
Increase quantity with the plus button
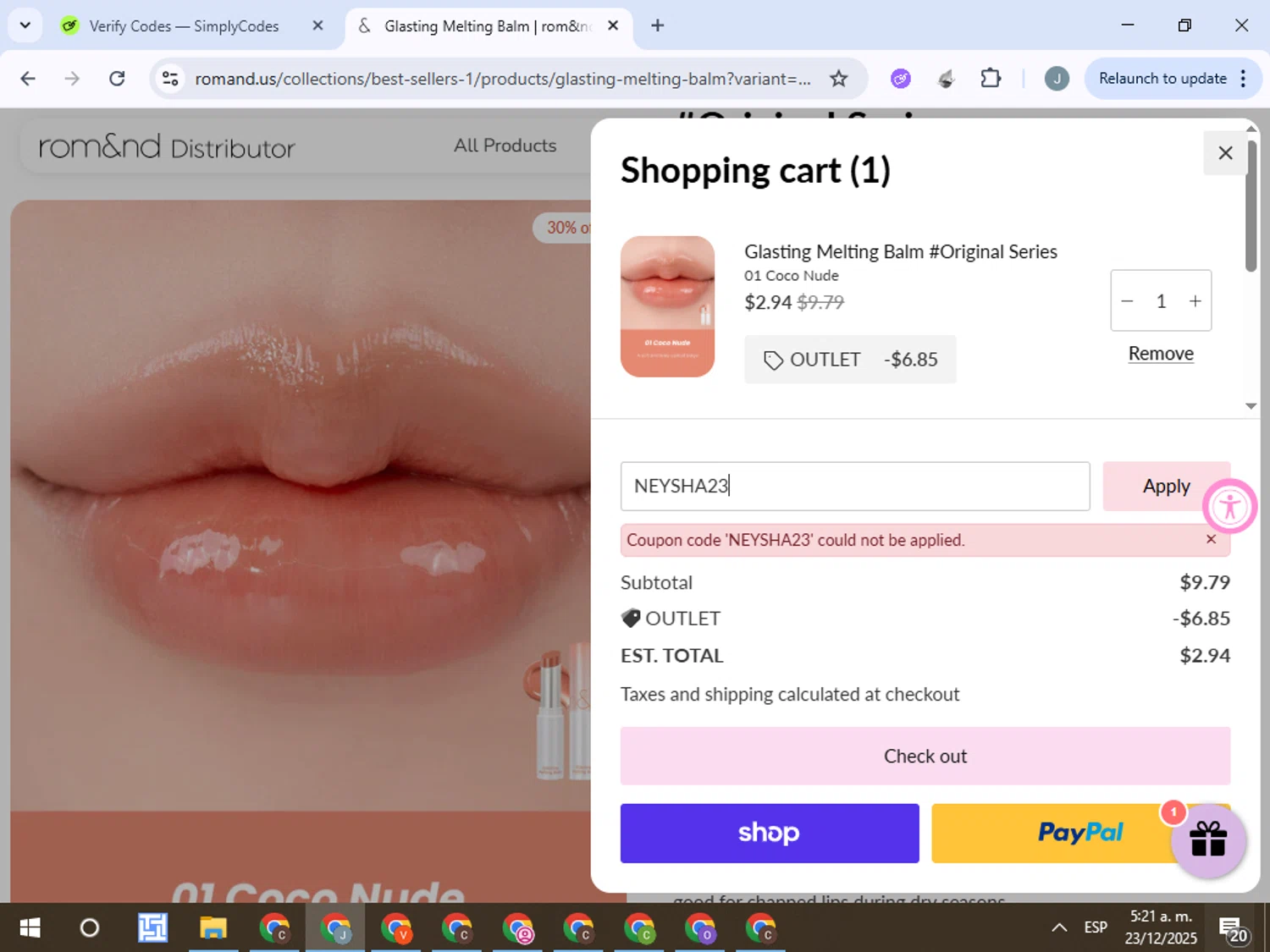1195,301
